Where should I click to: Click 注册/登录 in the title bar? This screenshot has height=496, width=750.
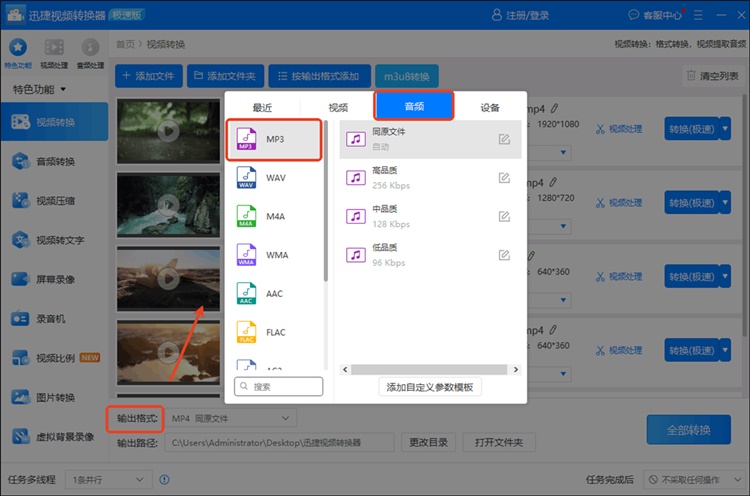pyautogui.click(x=520, y=15)
